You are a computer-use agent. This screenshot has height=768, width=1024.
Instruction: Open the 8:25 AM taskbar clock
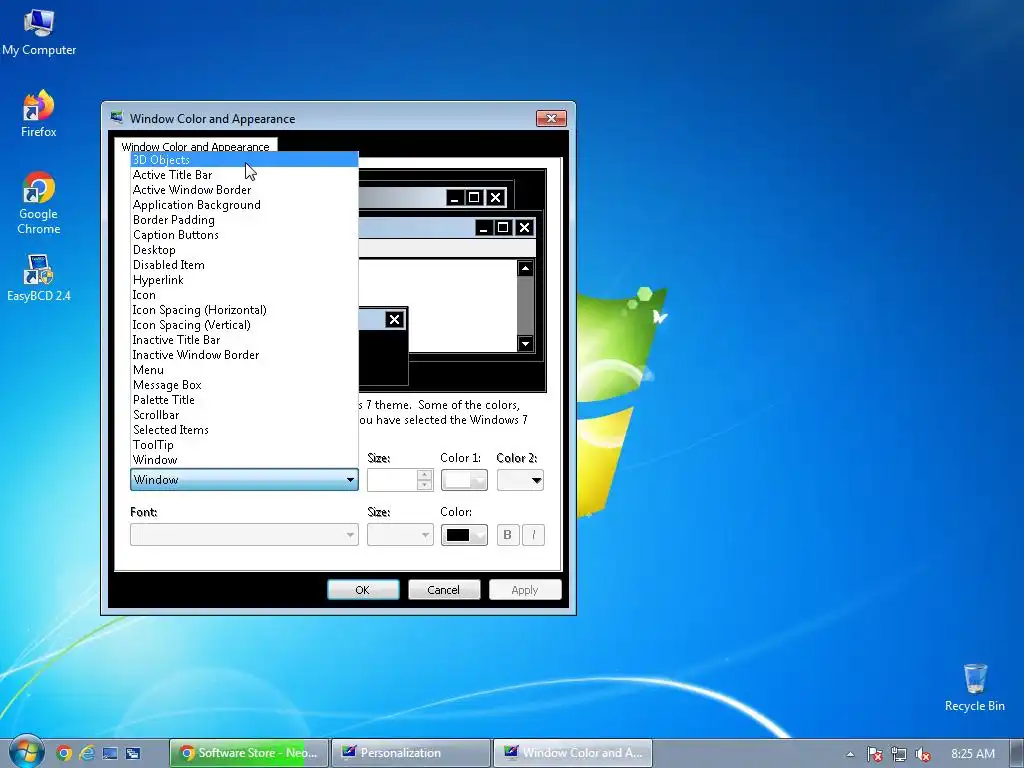point(973,754)
